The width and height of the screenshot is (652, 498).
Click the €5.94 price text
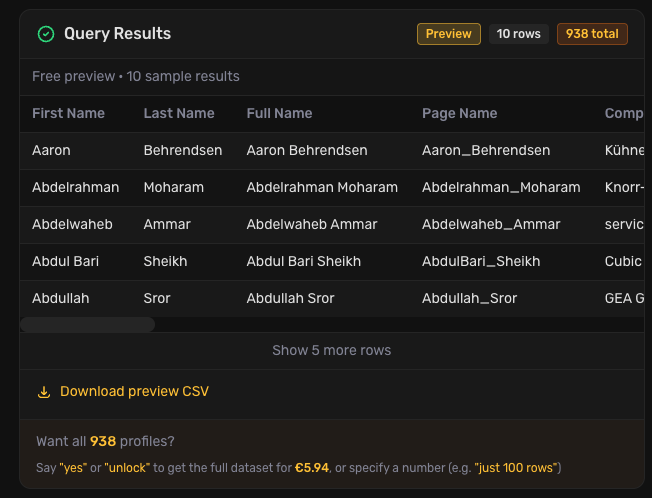[x=313, y=469]
